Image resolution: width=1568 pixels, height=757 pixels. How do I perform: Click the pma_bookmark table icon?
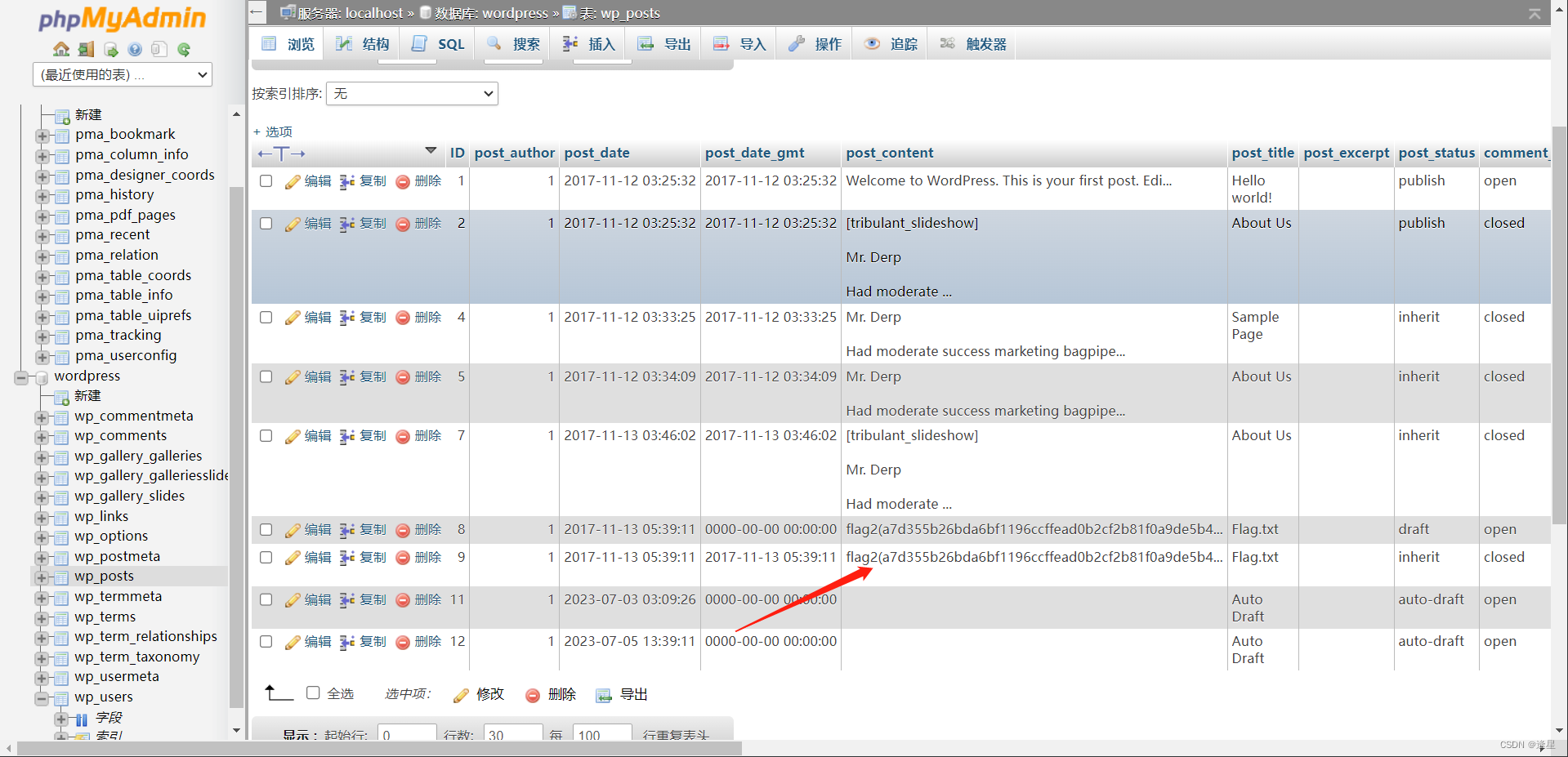click(62, 136)
